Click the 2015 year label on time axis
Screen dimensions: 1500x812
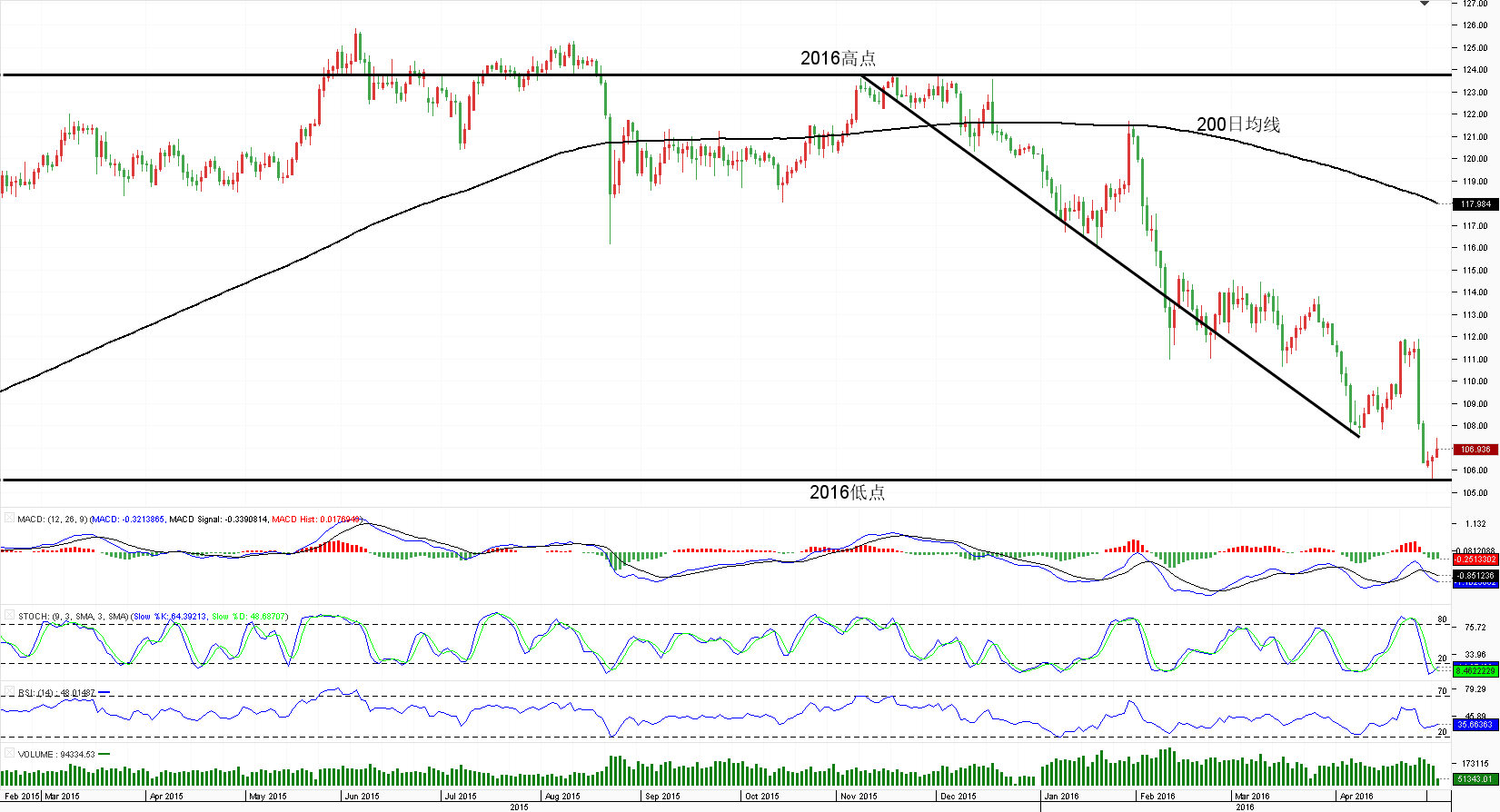click(x=519, y=807)
